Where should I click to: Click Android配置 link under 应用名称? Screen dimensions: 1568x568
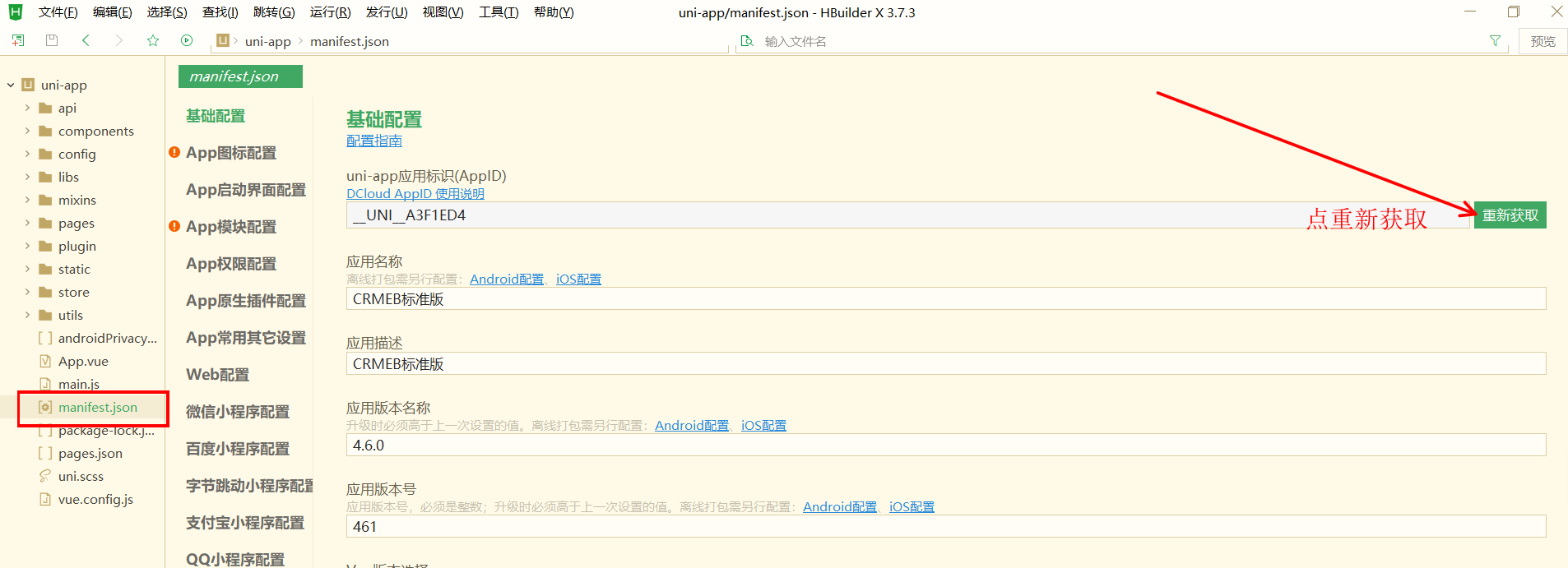point(507,279)
